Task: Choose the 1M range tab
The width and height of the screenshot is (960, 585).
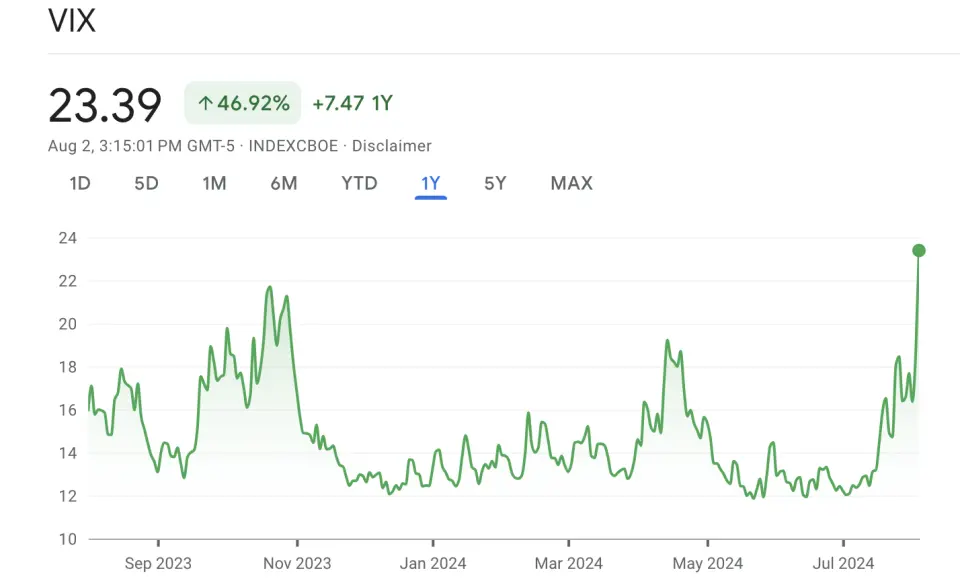Action: (214, 183)
